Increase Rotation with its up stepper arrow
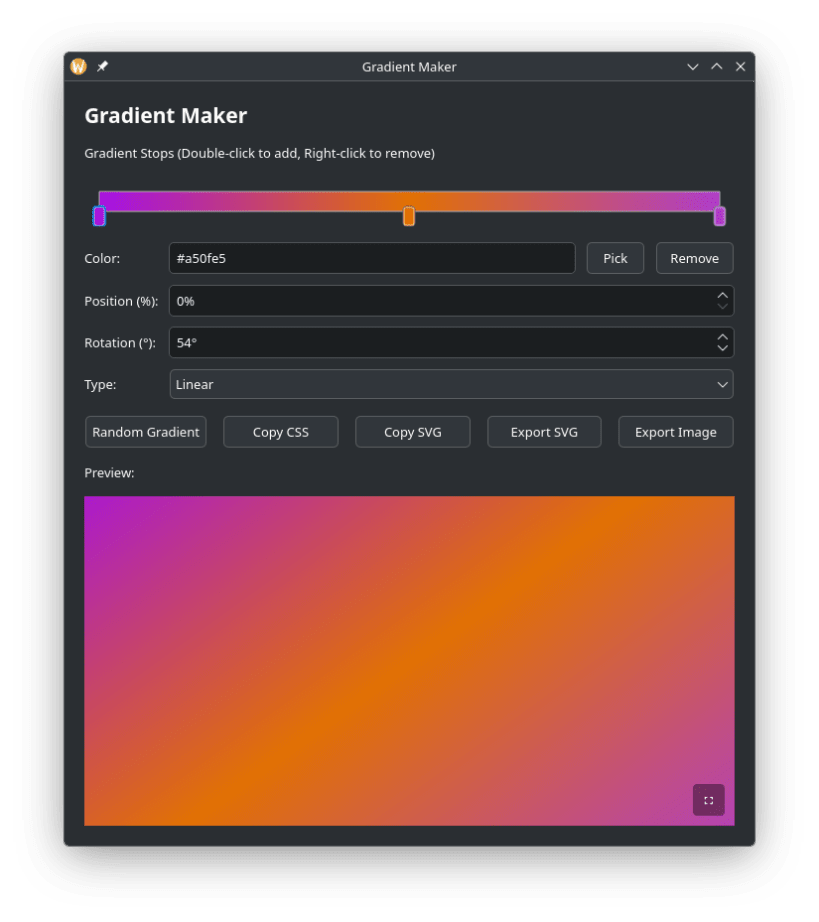This screenshot has width=819, height=922. (722, 337)
